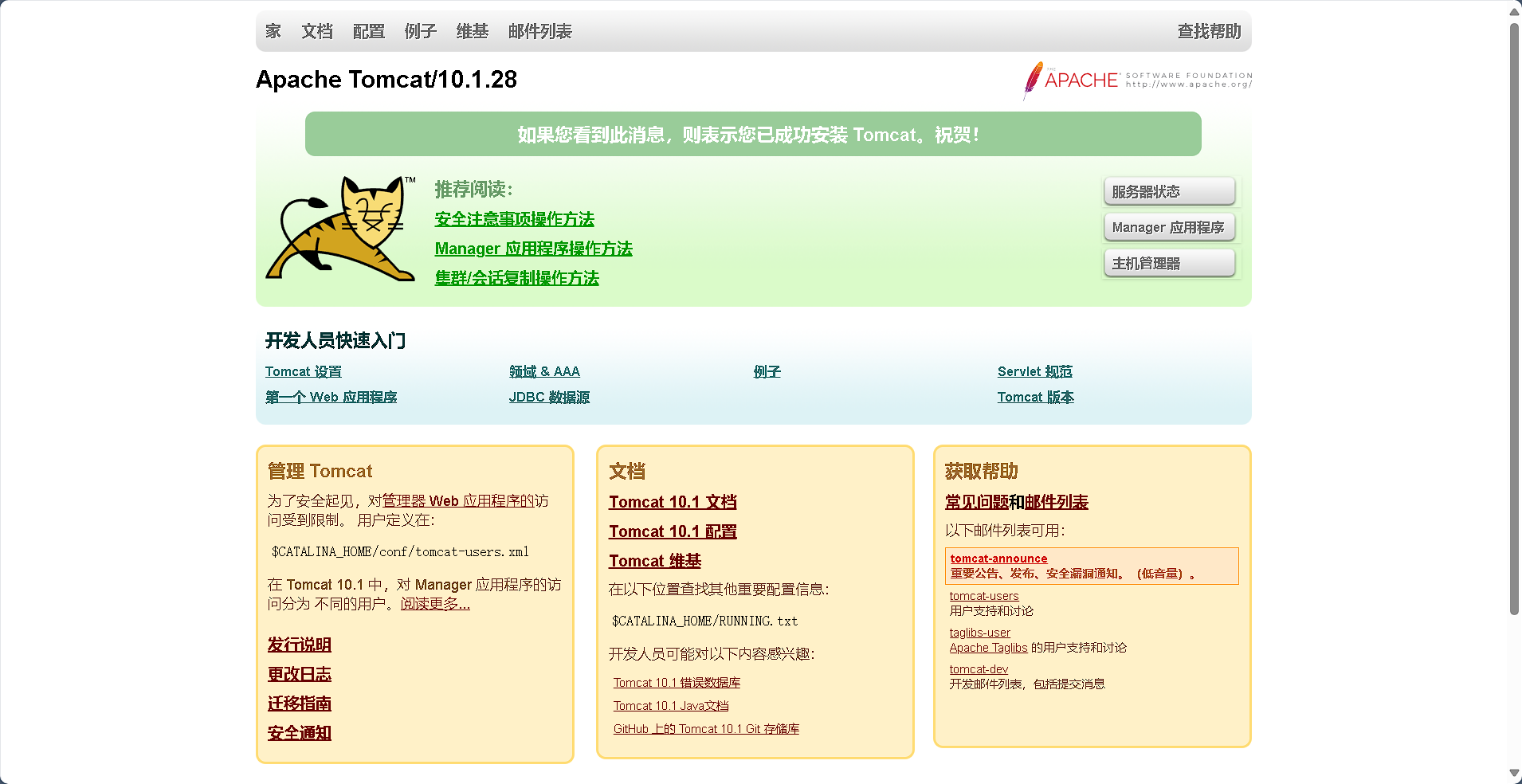Open the 领域 & AAA link
Image resolution: width=1522 pixels, height=784 pixels.
[x=544, y=371]
